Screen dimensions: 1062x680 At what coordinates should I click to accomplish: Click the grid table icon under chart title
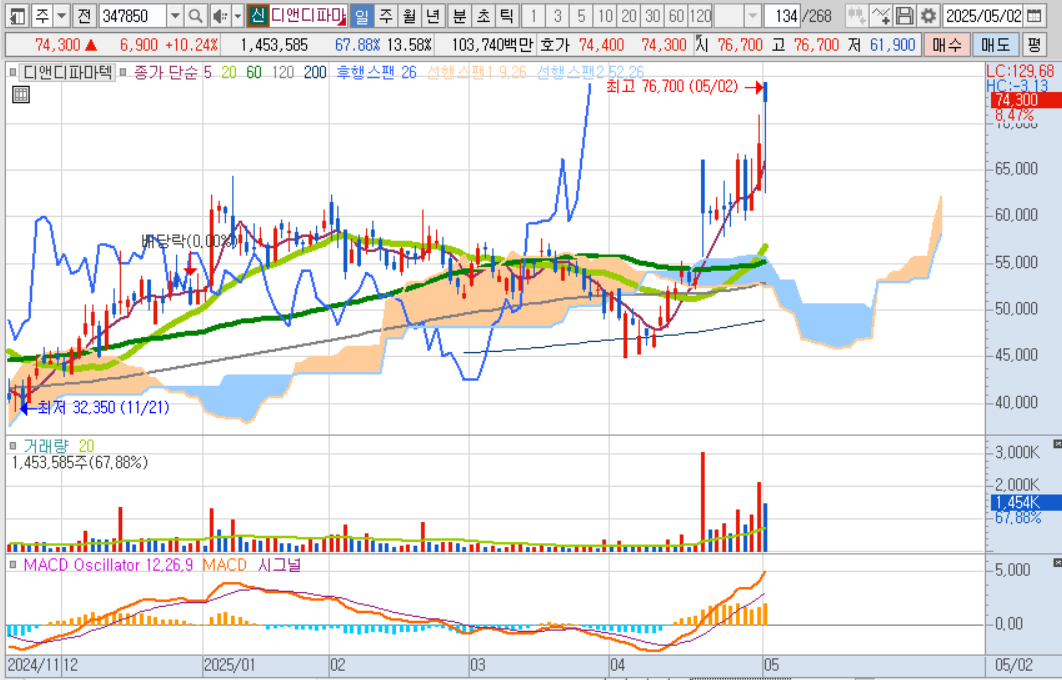click(21, 94)
